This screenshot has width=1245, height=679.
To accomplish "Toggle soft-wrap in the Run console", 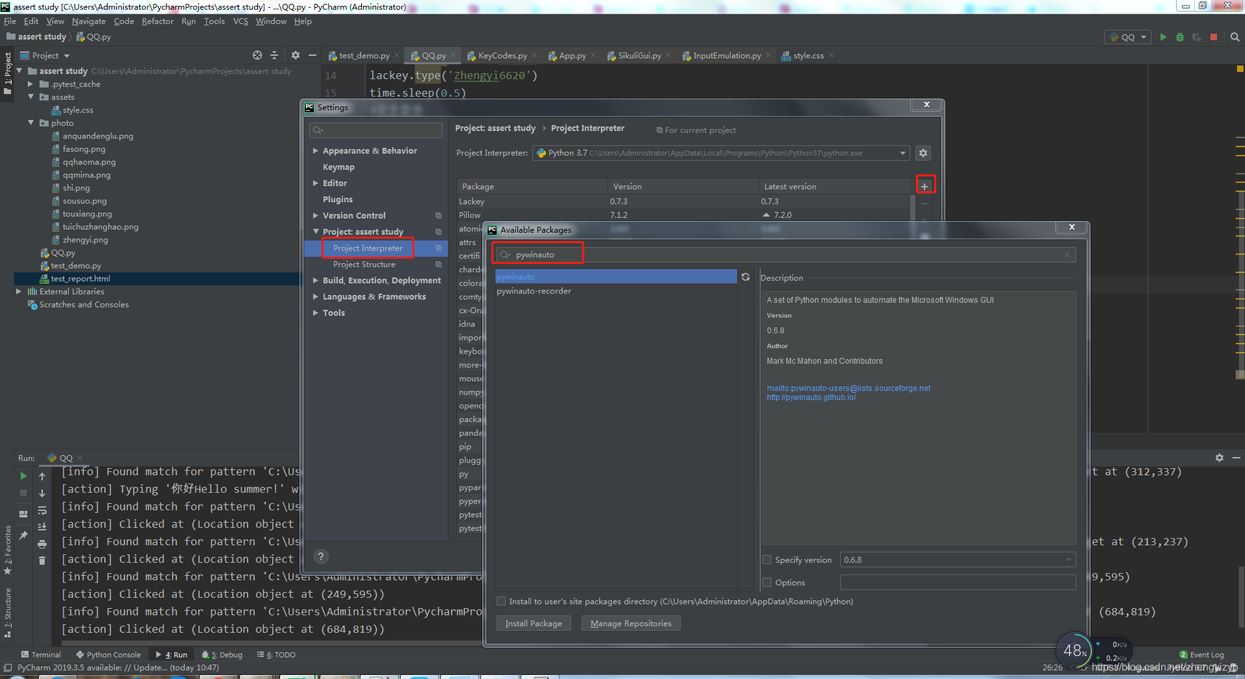I will [42, 511].
